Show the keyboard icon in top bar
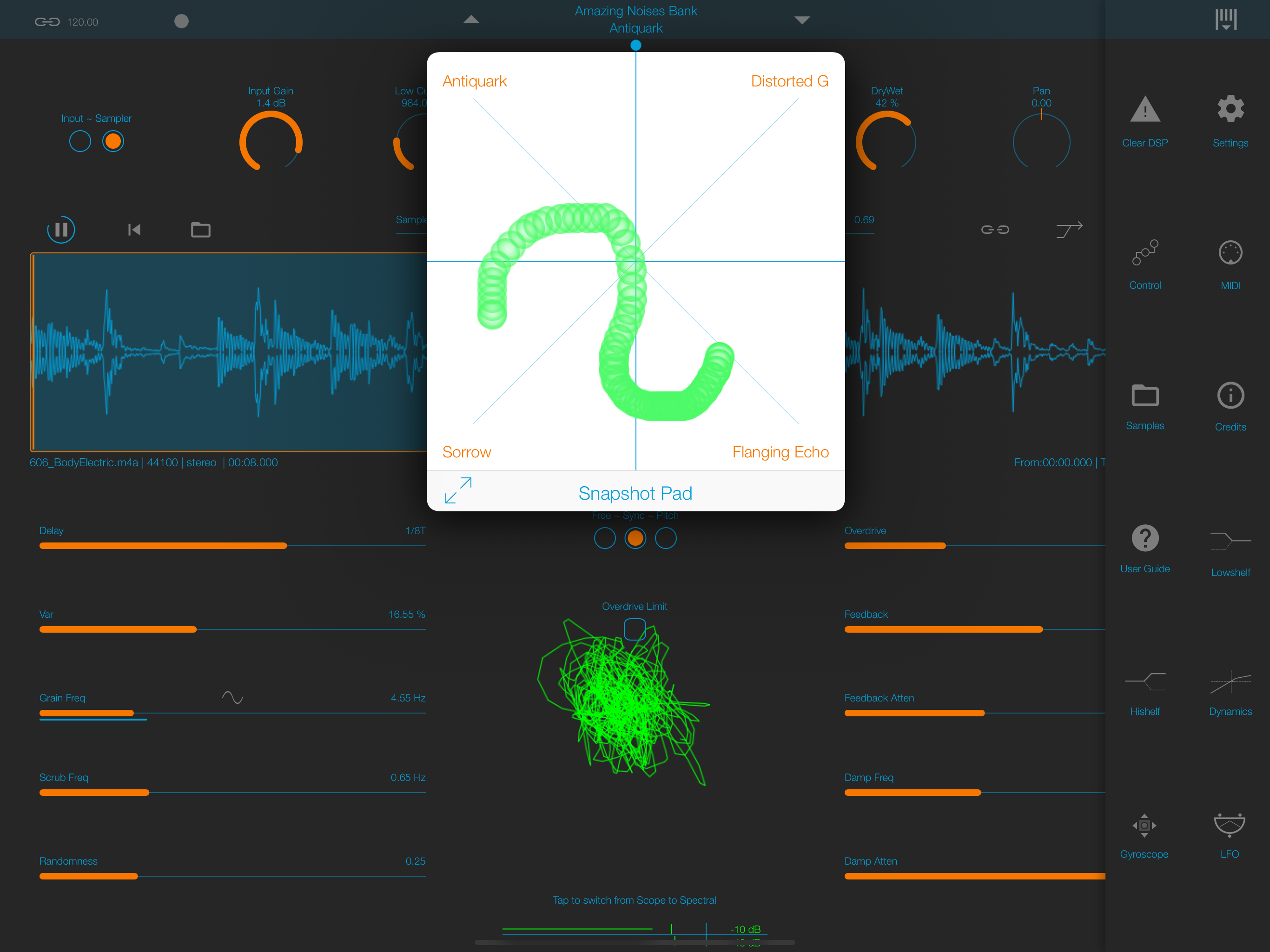Screen dimensions: 1270x952 (1226, 20)
